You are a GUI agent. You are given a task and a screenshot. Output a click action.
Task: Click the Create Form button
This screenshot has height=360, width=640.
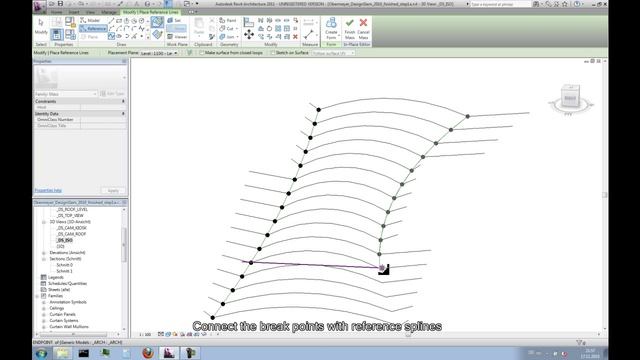[331, 29]
